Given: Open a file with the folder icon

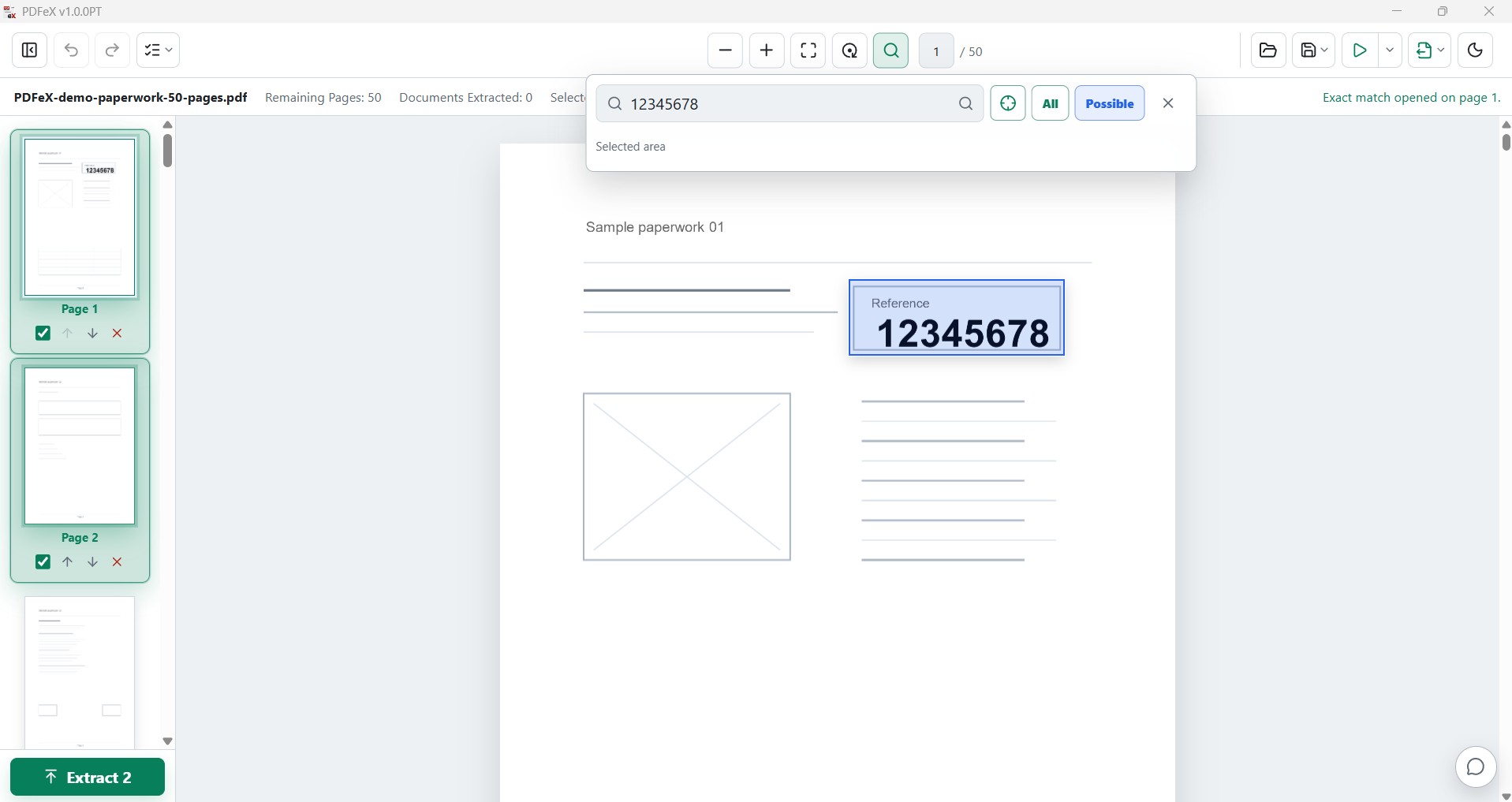Looking at the screenshot, I should (x=1268, y=50).
